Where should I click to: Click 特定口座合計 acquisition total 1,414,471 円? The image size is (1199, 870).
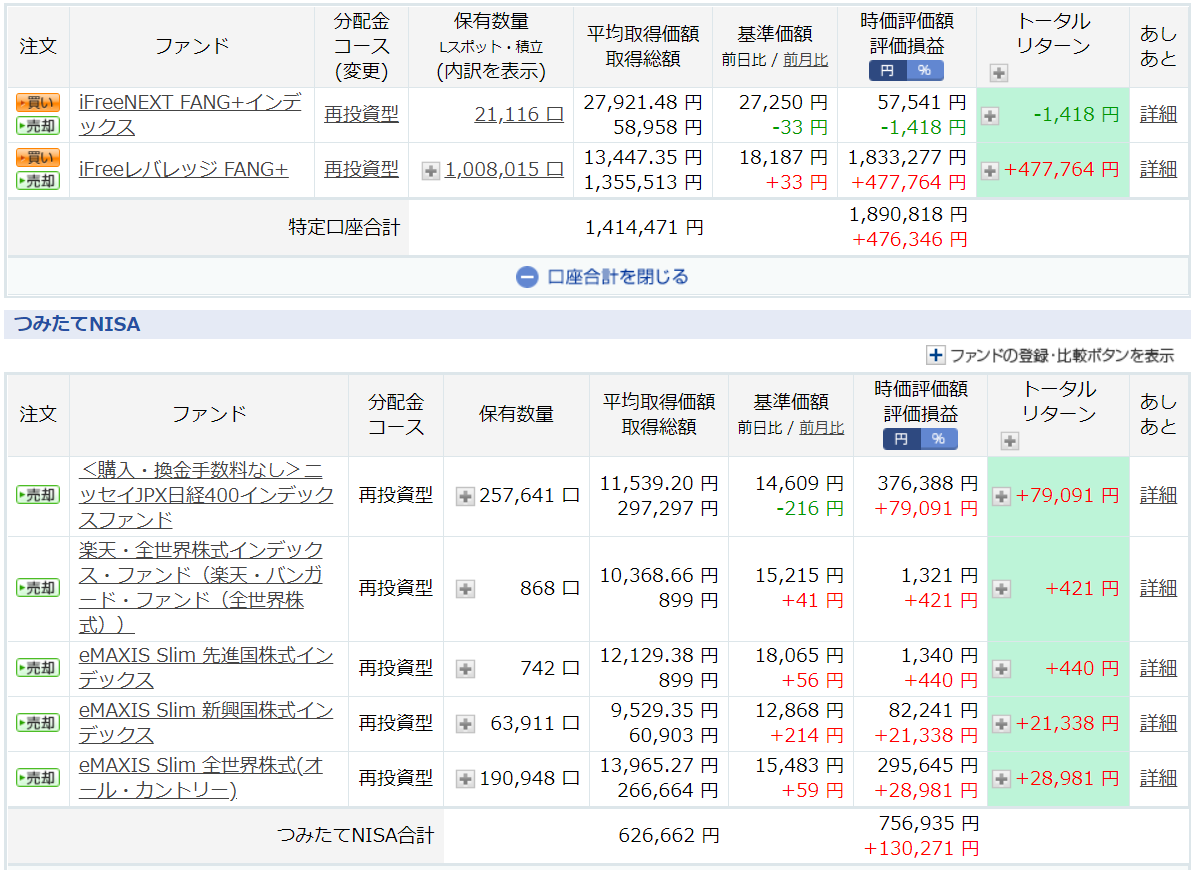tap(644, 227)
